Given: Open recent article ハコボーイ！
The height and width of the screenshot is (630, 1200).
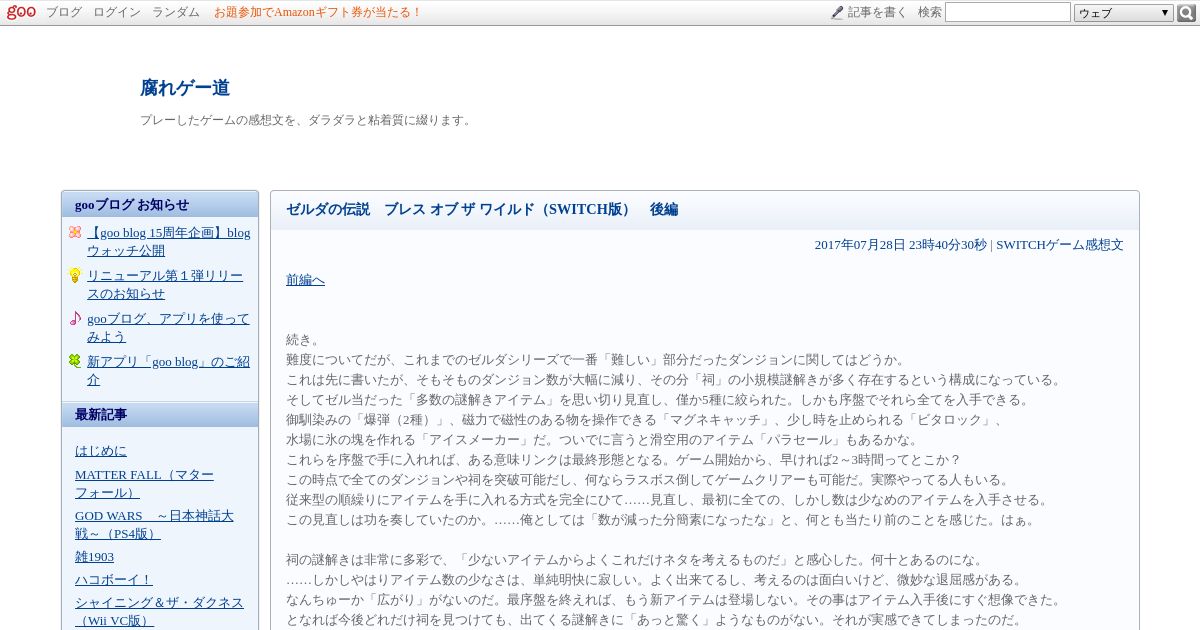Looking at the screenshot, I should pos(114,579).
